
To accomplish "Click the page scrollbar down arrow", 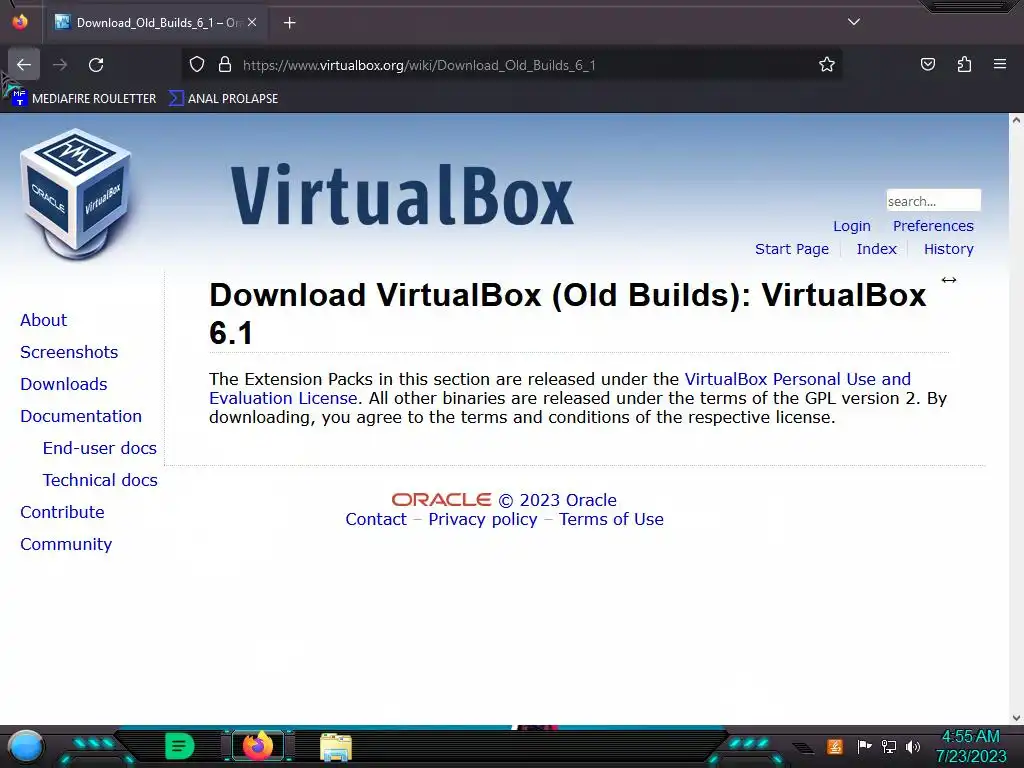I will pyautogui.click(x=1016, y=718).
